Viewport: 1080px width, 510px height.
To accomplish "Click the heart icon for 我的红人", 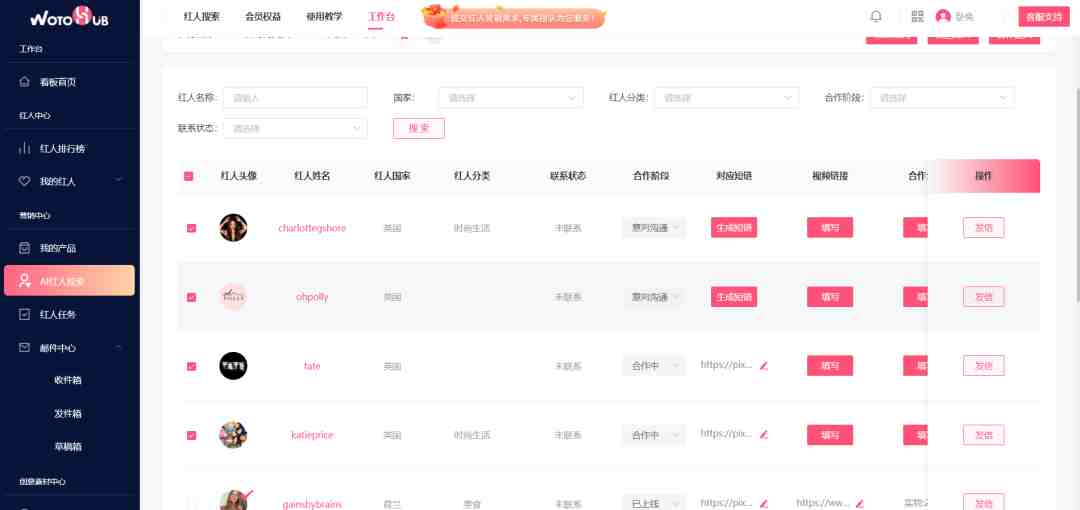I will (25, 181).
